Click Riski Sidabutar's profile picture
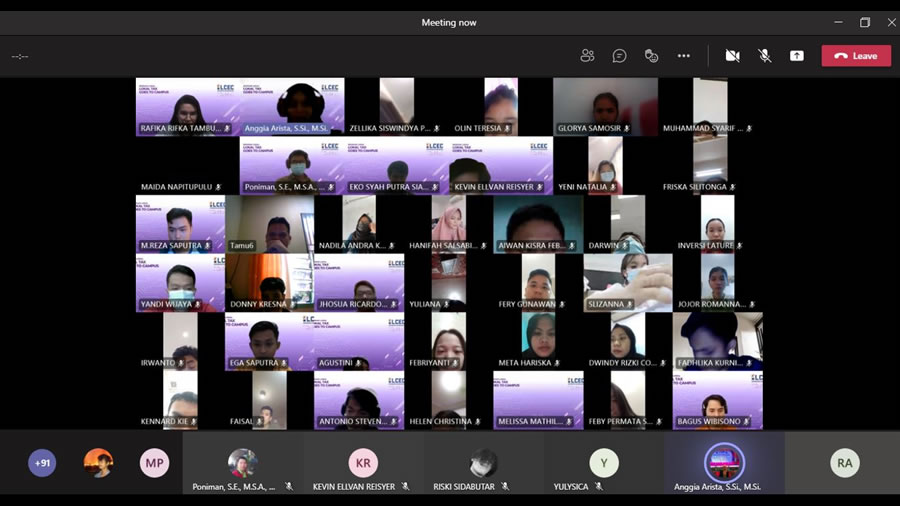 click(x=483, y=463)
